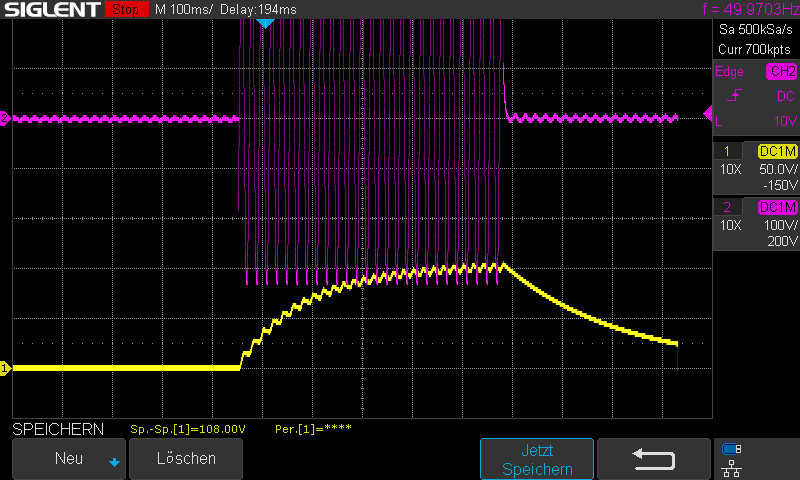
Task: Click the LAN network status icon
Action: [x=732, y=468]
